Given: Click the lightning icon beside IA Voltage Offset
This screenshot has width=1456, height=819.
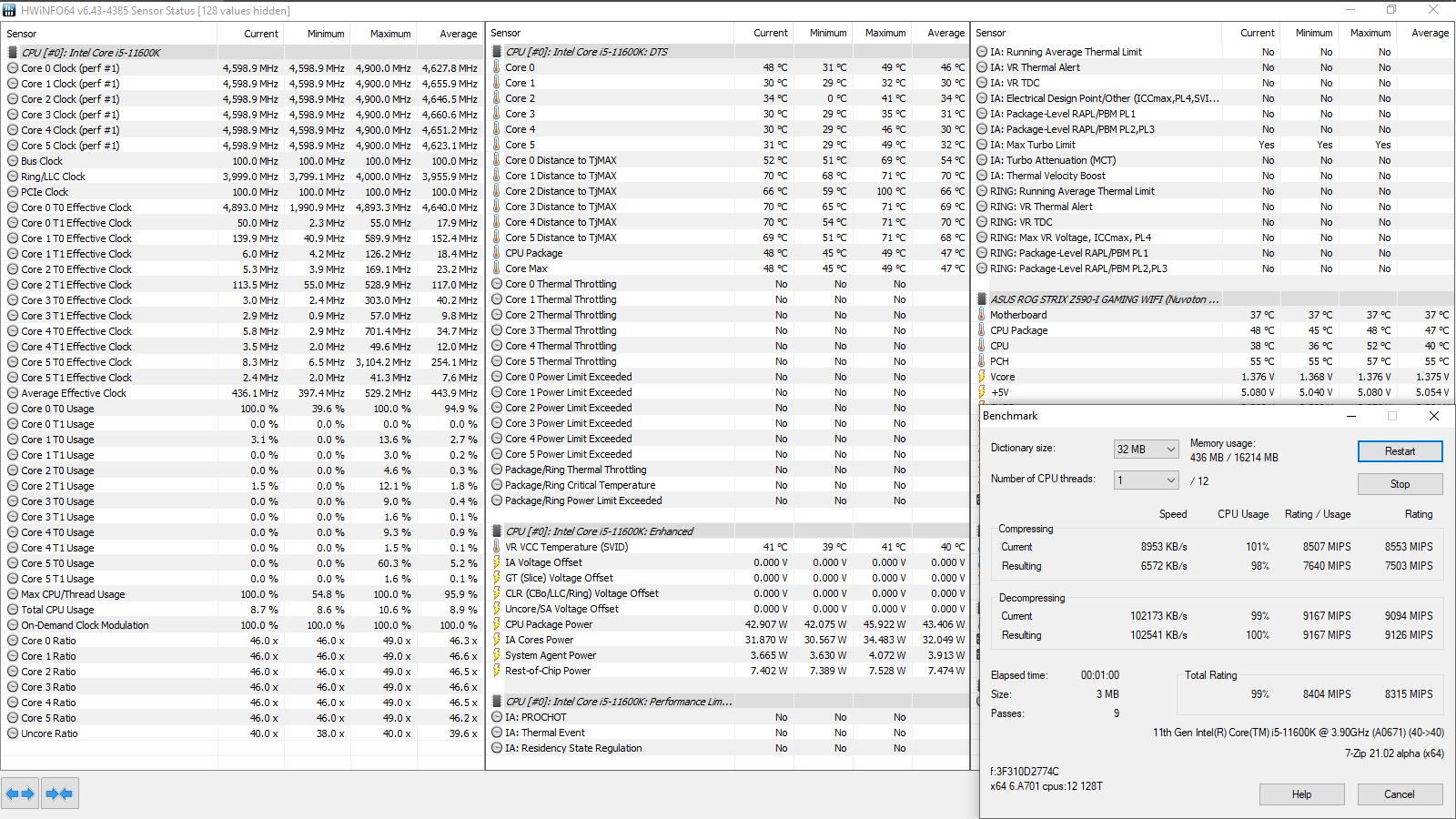Looking at the screenshot, I should coord(497,562).
